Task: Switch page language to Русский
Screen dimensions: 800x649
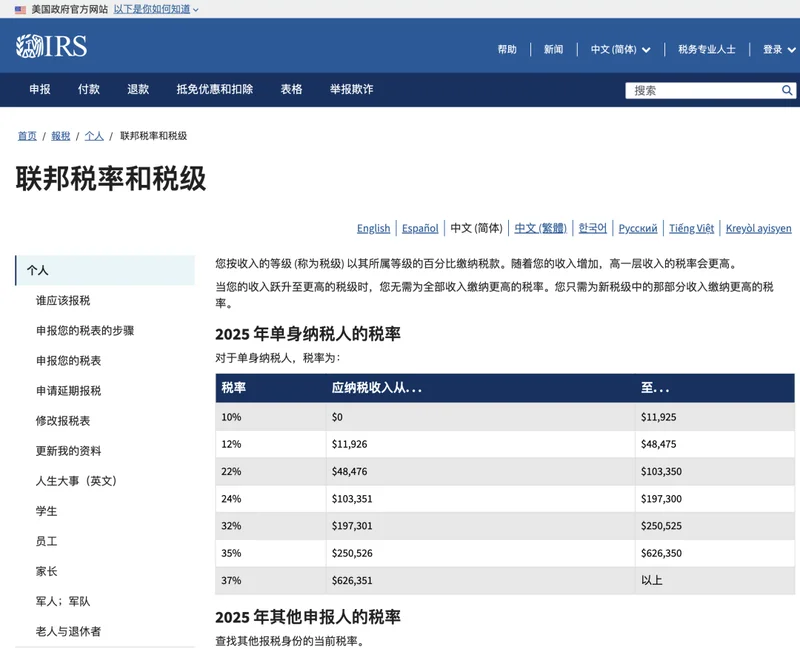Action: pos(638,228)
